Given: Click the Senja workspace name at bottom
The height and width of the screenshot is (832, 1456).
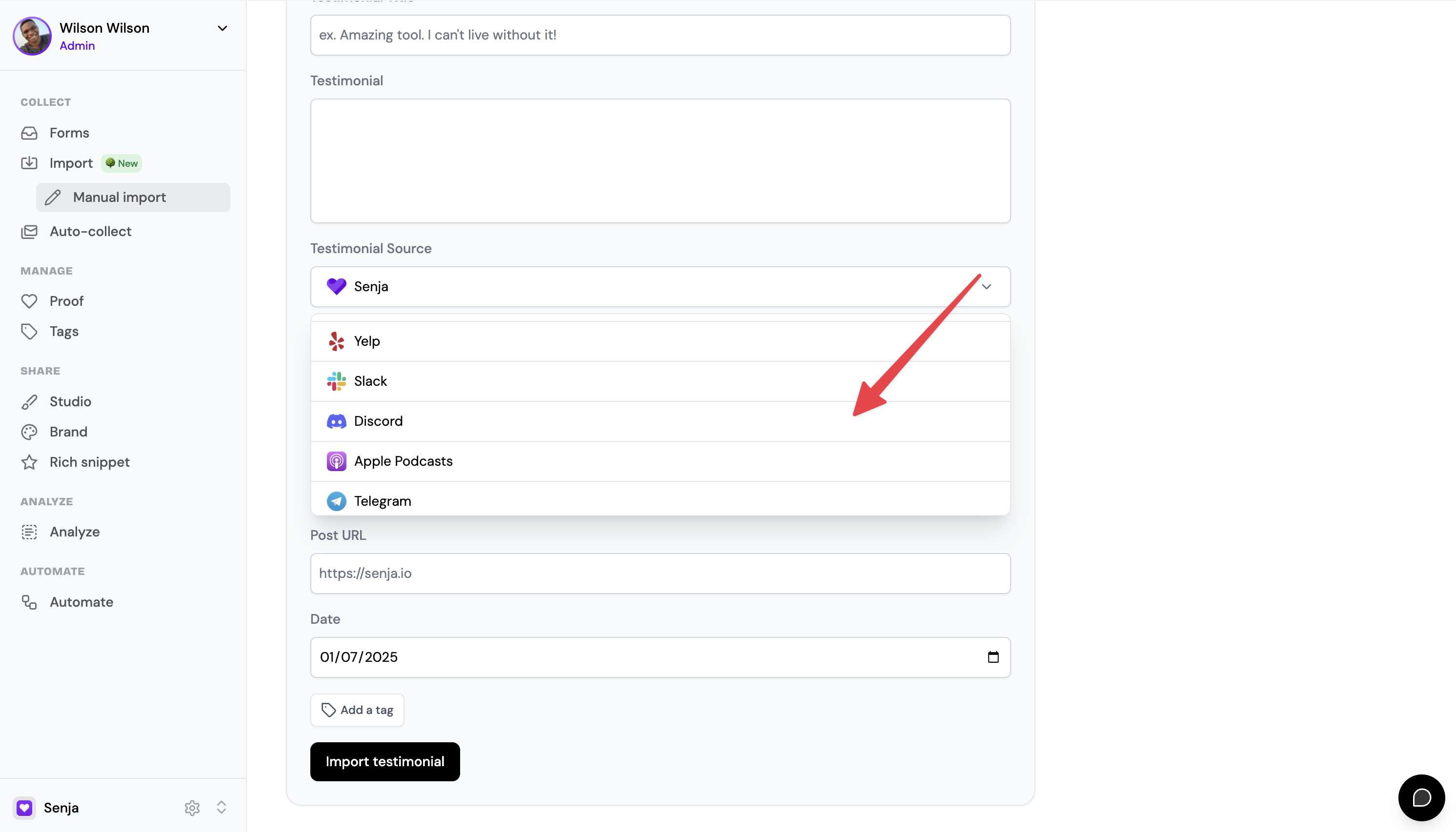Looking at the screenshot, I should click(61, 808).
